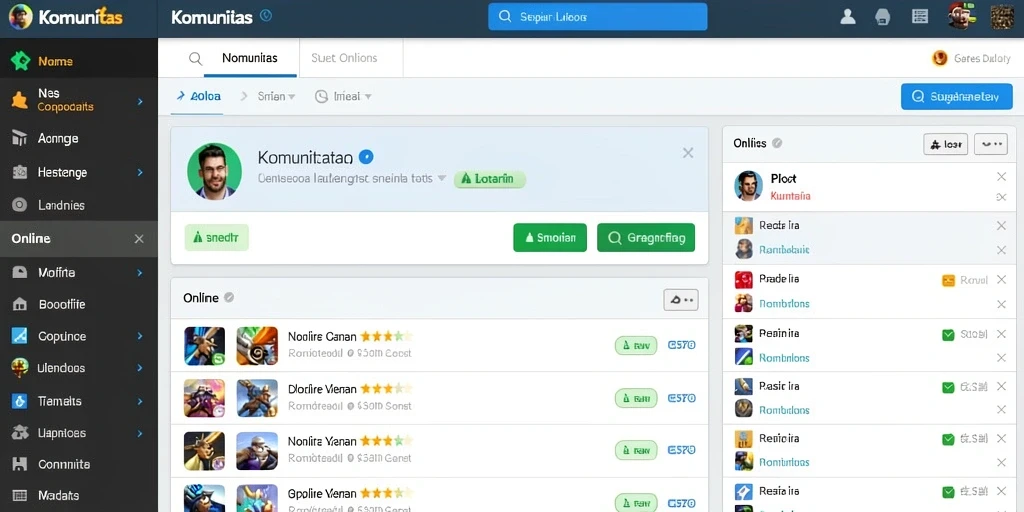Image resolution: width=1024 pixels, height=512 pixels.
Task: Expand the Ulendoos submenu chevron
Action: pyautogui.click(x=140, y=368)
